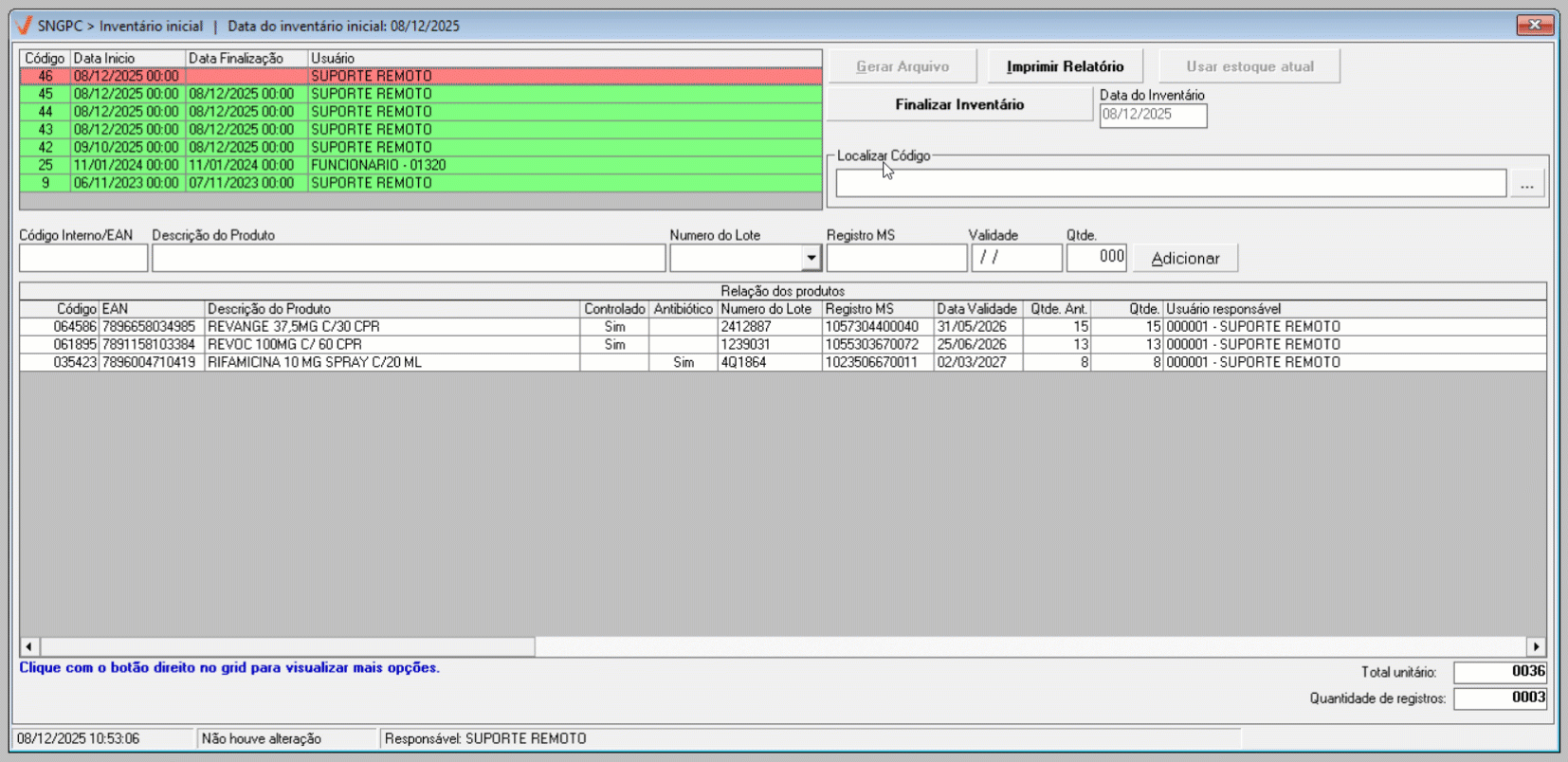This screenshot has height=762, width=1568.
Task: Click the Adicionar button
Action: point(1185,258)
